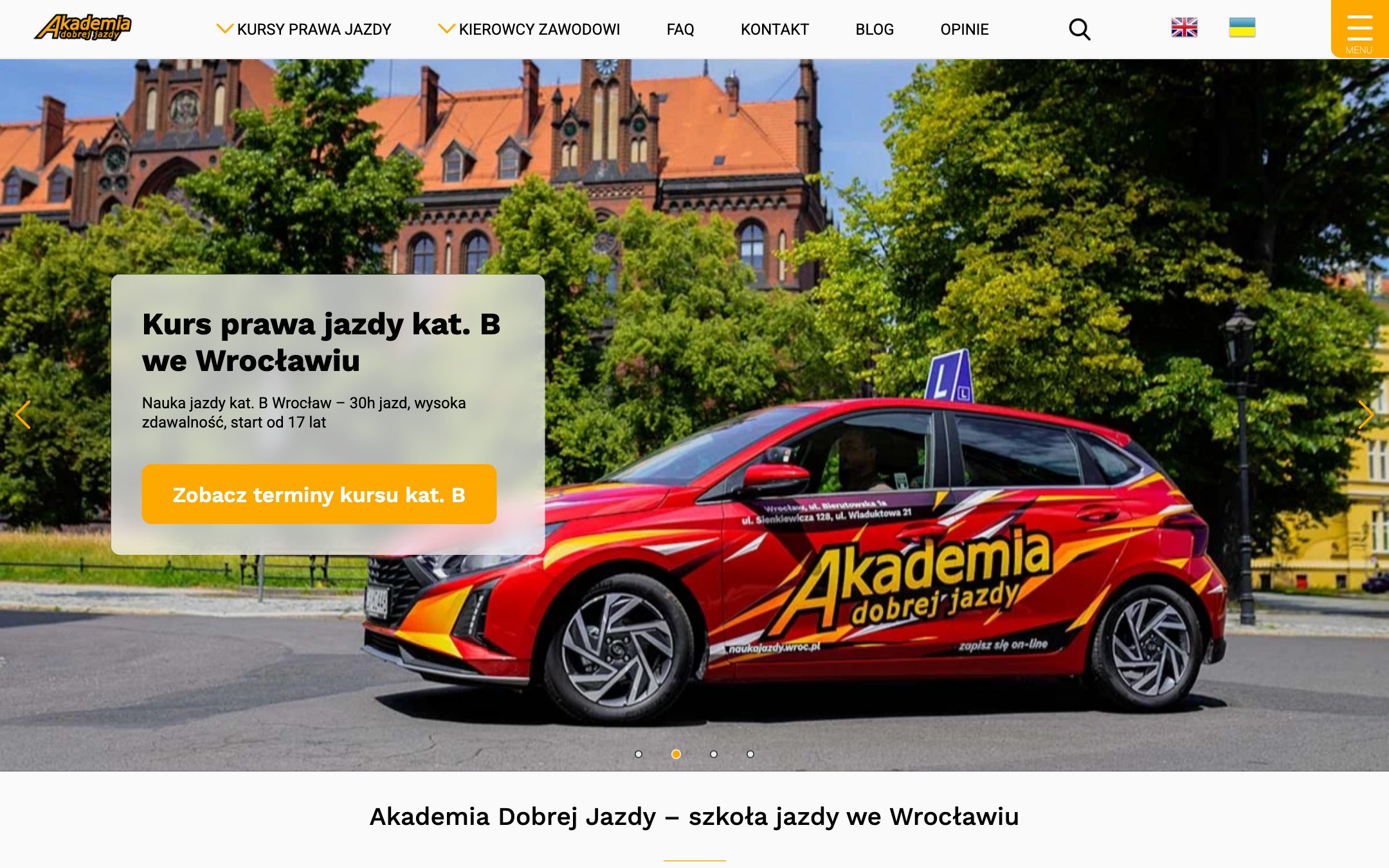The width and height of the screenshot is (1389, 868).
Task: Click Zobacz terminy kursu kat. B button
Action: coord(319,494)
